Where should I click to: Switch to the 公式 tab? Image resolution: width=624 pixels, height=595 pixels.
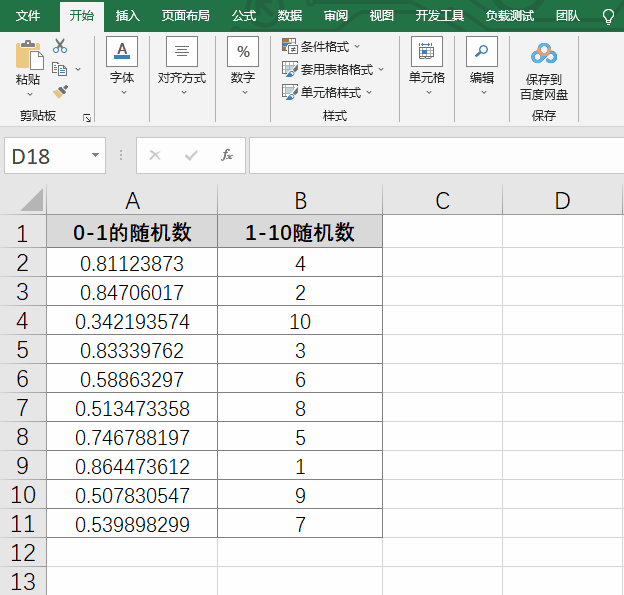coord(244,16)
